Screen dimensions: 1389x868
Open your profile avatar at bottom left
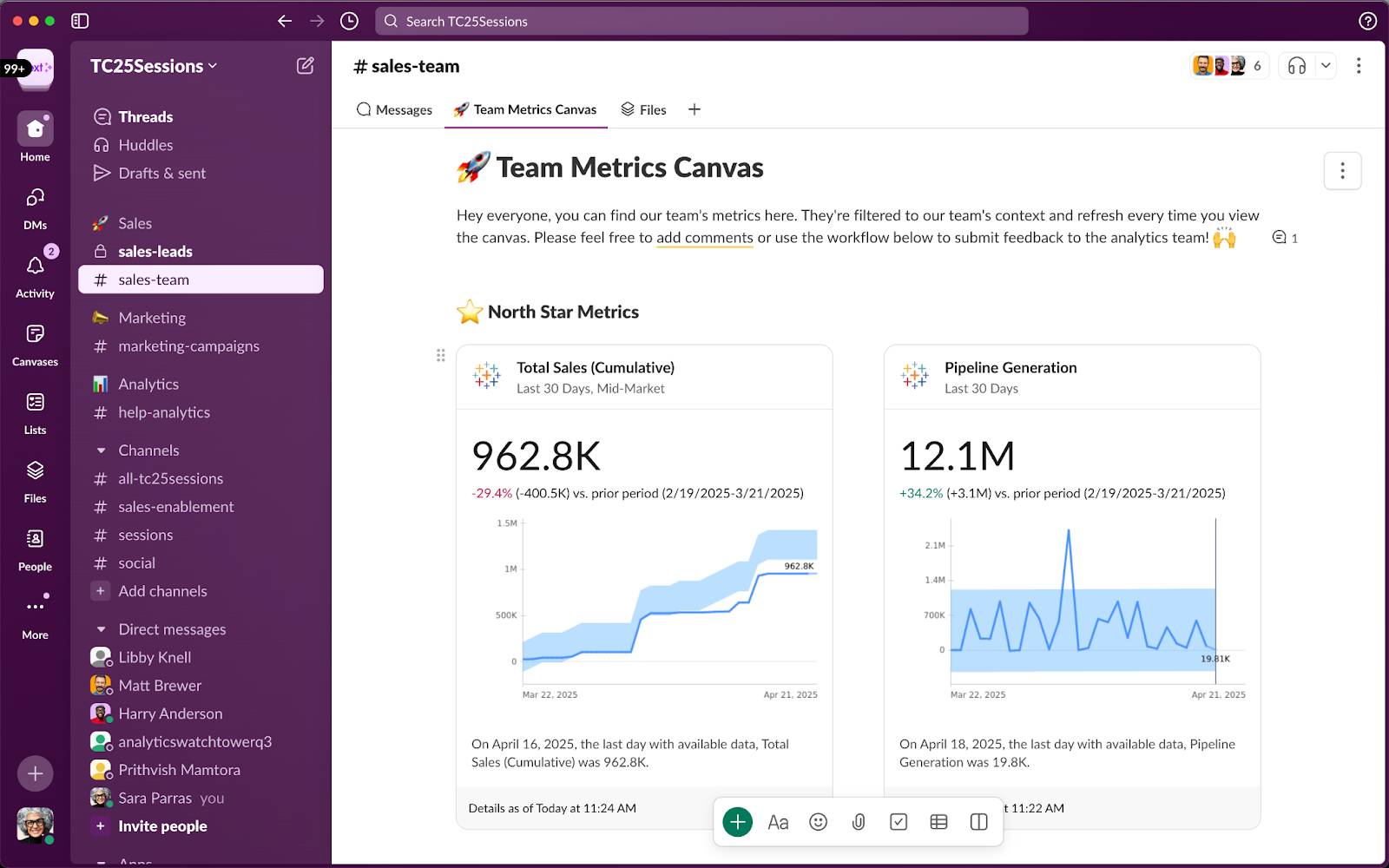tap(35, 825)
